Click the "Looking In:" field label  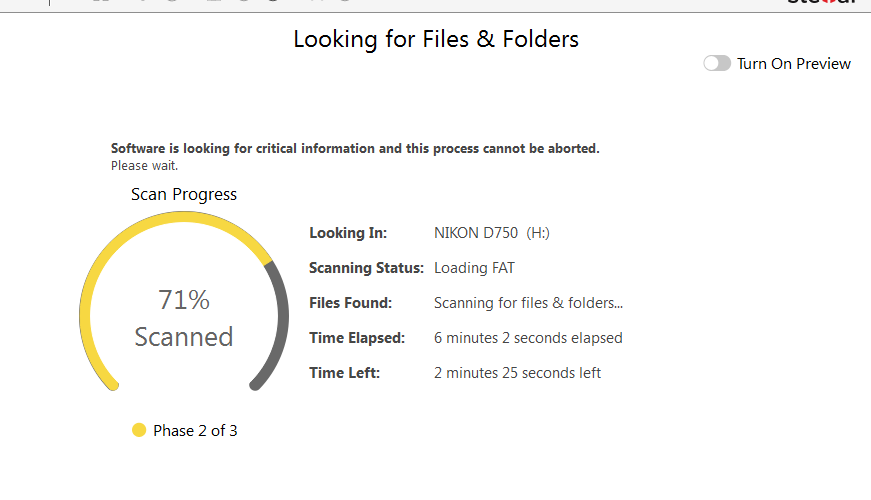pyautogui.click(x=348, y=233)
